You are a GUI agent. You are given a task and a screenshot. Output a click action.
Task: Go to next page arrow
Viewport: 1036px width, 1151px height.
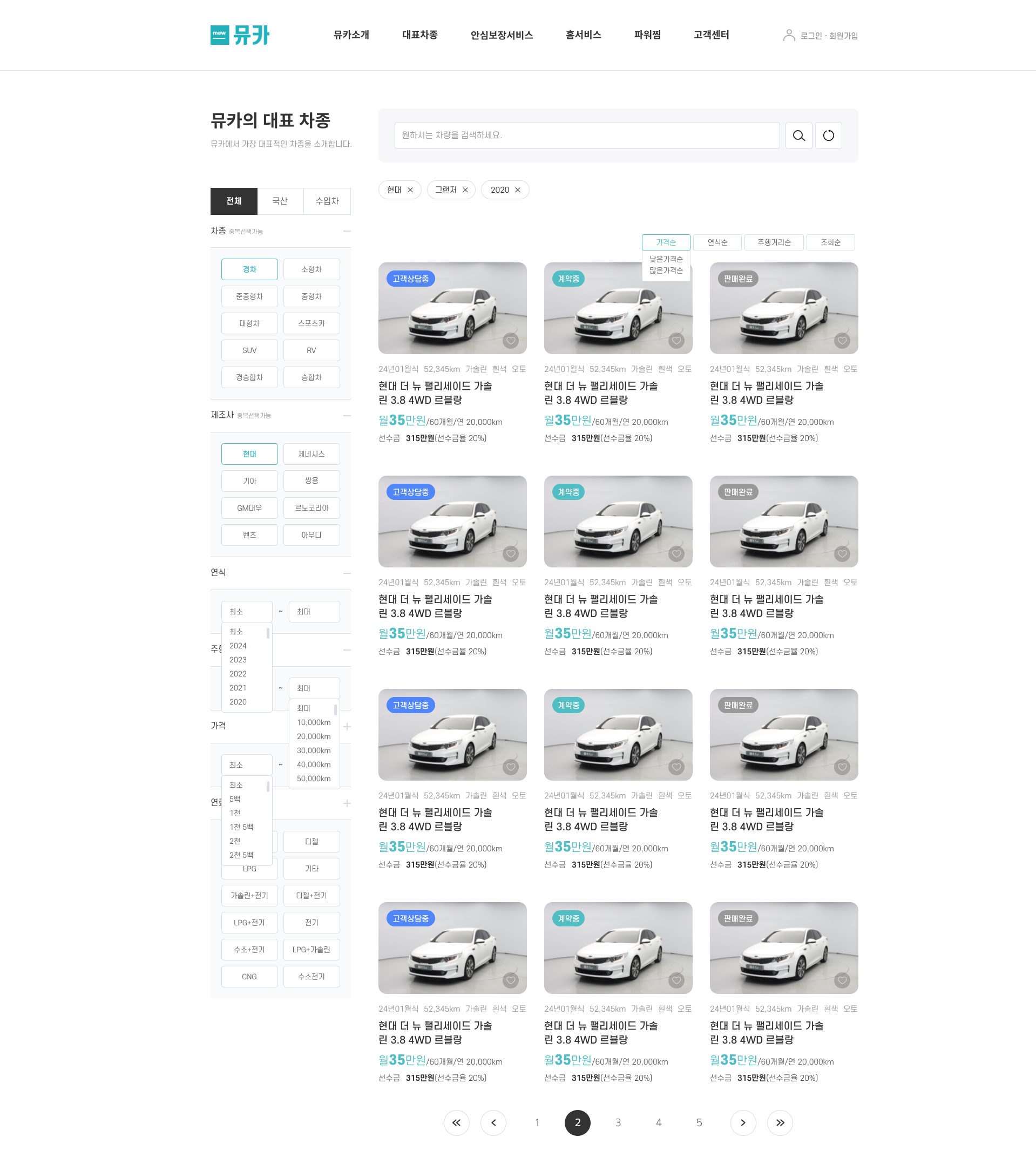click(743, 1122)
